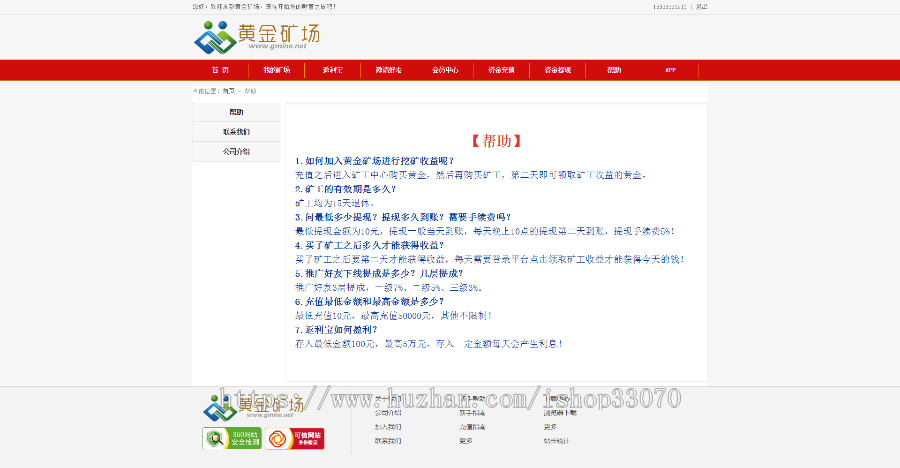Click the answer 最低充值10元 最高充值50000元
This screenshot has width=900, height=468.
394,316
